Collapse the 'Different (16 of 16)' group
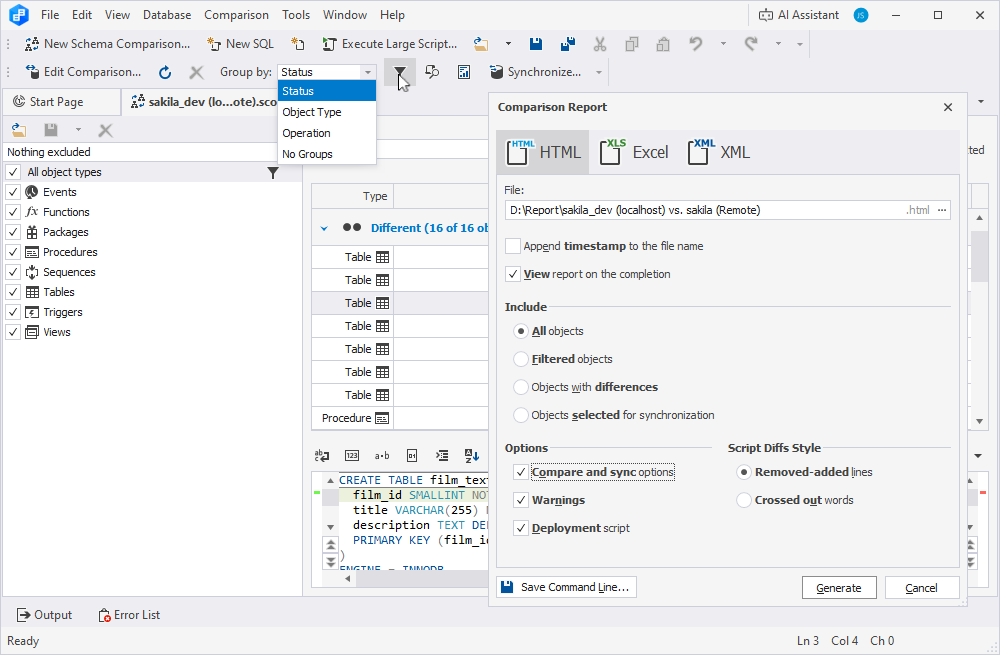The width and height of the screenshot is (1000, 655). point(323,227)
